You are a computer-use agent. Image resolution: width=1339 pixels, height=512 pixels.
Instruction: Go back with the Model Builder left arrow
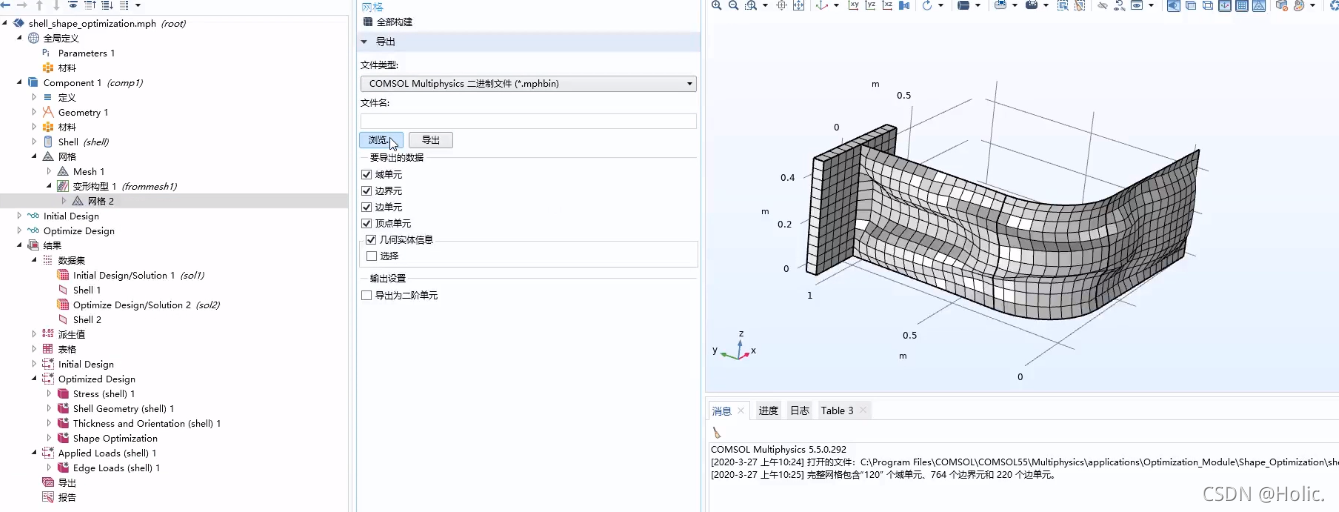tap(5, 5)
